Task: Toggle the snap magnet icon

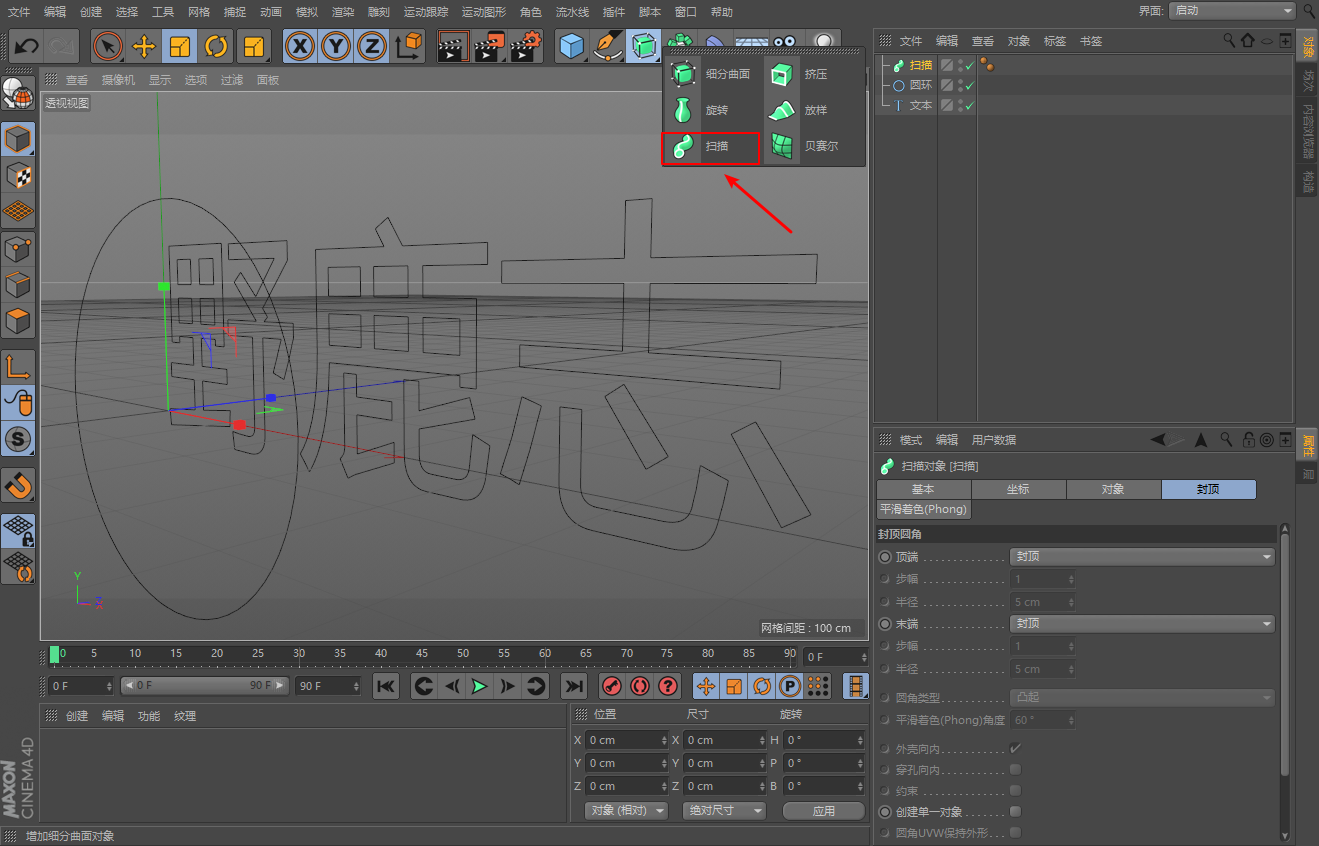Action: [x=18, y=485]
